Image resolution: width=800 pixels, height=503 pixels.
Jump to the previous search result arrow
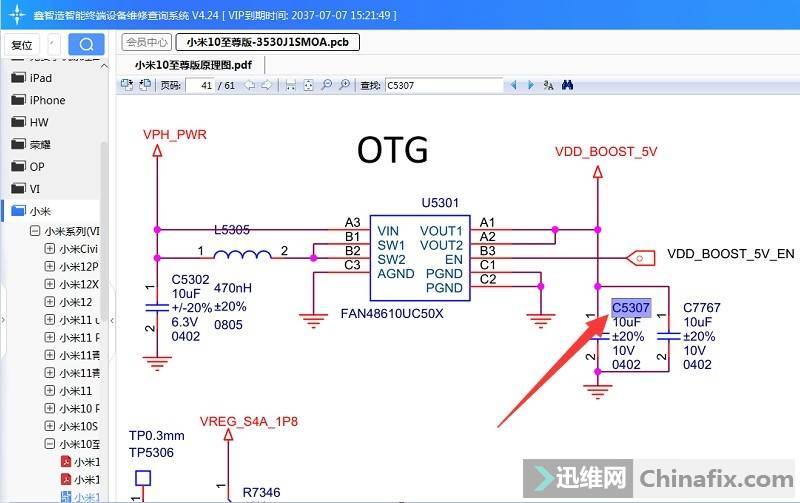[515, 86]
